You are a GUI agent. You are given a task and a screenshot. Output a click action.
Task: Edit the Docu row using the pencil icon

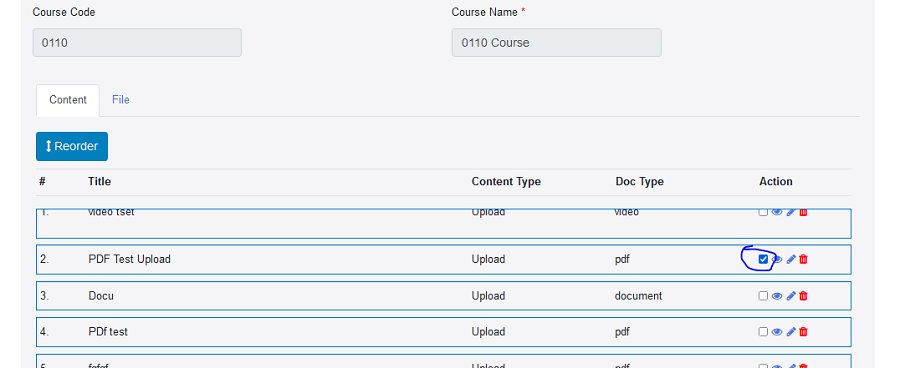(791, 296)
